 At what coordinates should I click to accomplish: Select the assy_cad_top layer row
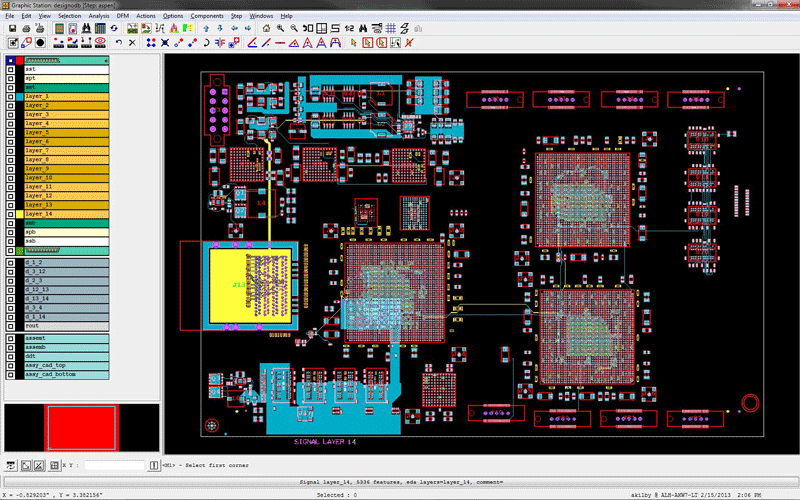[x=66, y=365]
